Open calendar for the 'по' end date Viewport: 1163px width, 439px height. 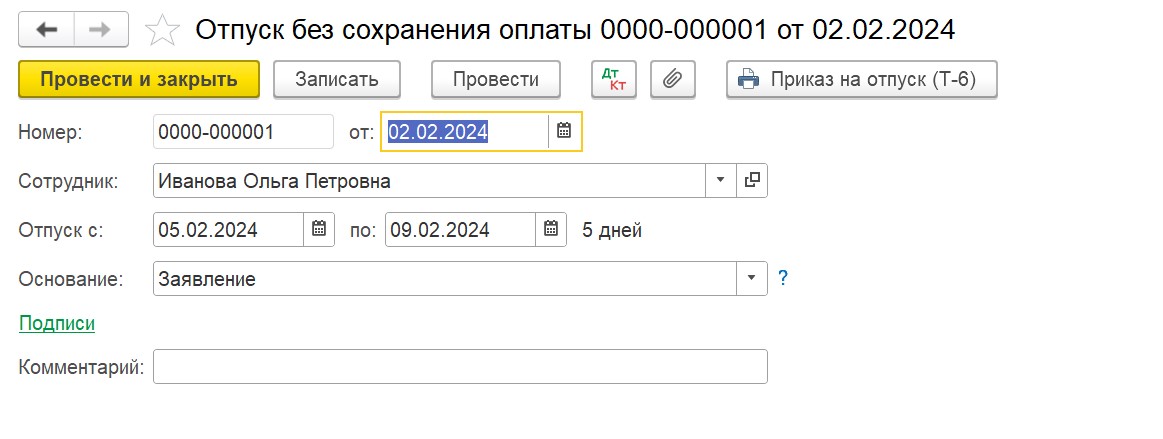[x=550, y=229]
